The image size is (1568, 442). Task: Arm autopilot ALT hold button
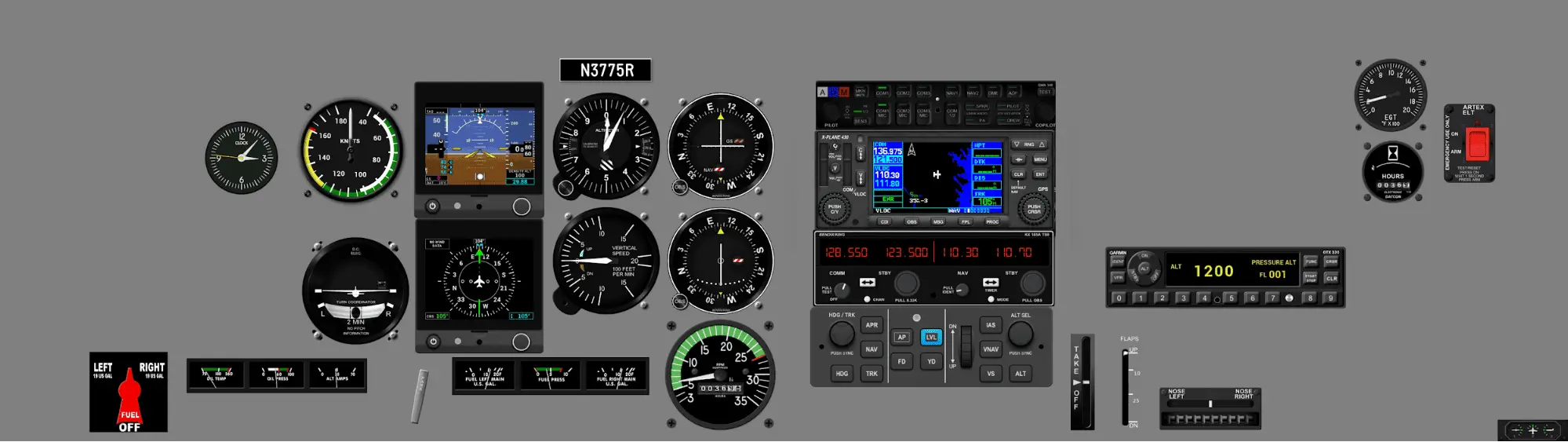click(1020, 374)
